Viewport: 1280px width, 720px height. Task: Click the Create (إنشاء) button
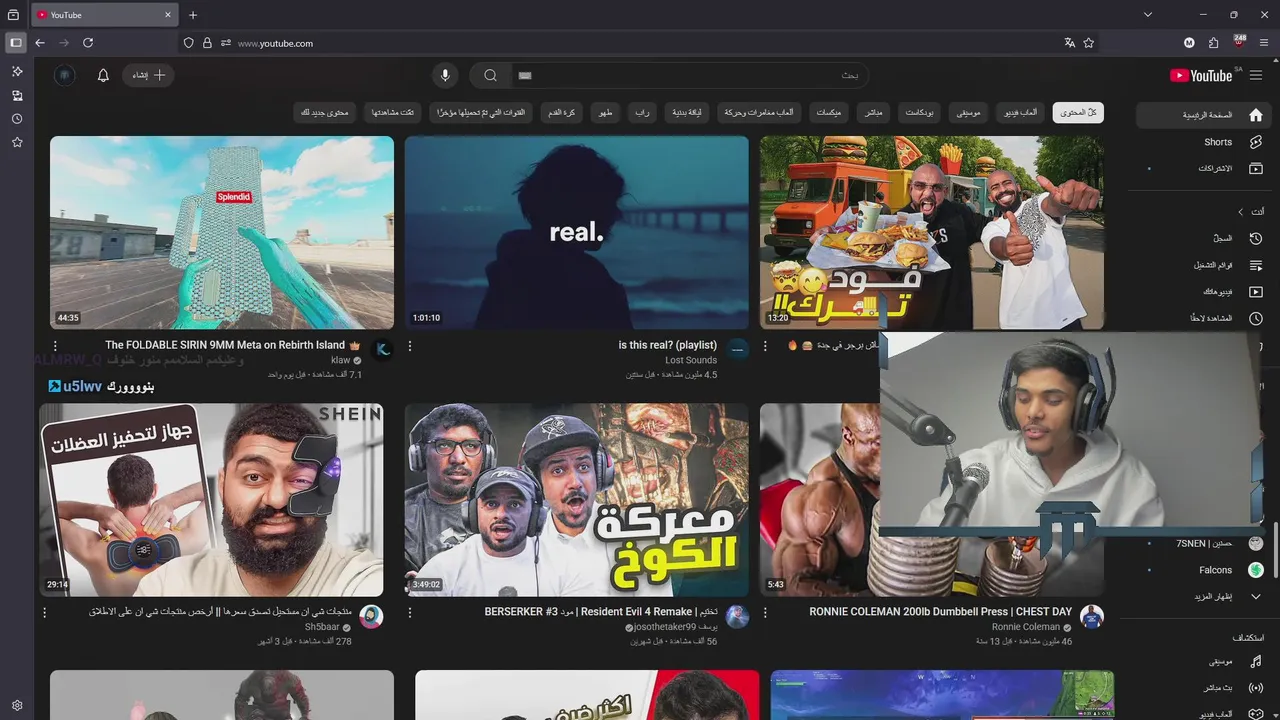tap(148, 75)
